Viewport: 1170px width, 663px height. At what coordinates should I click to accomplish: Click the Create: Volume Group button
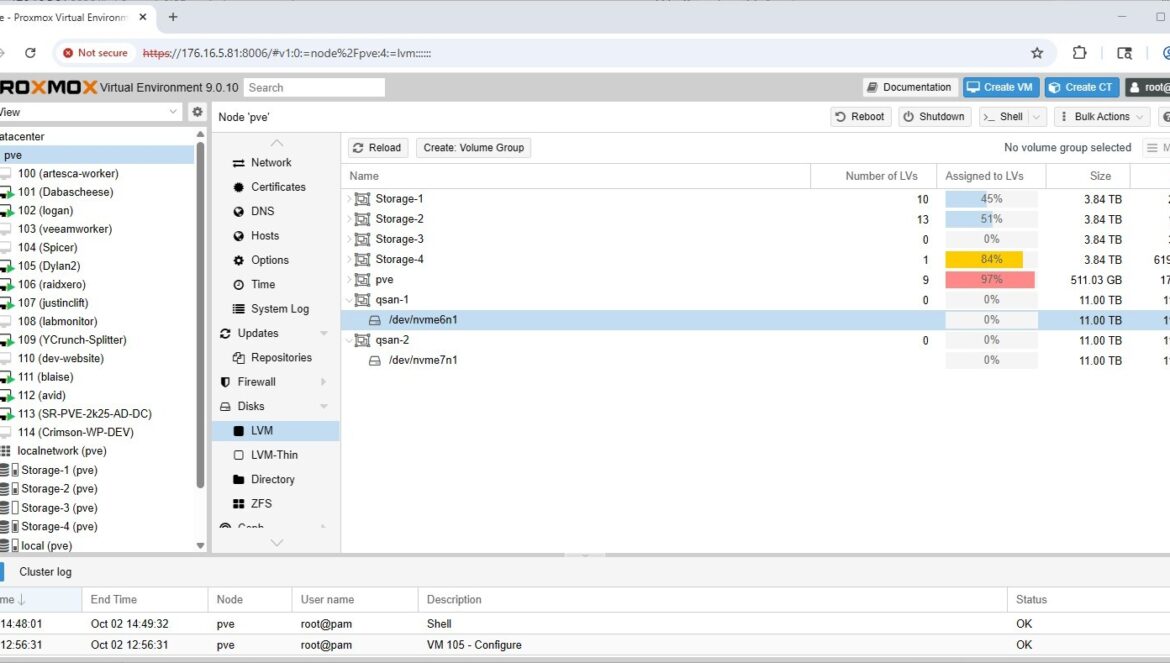(473, 148)
